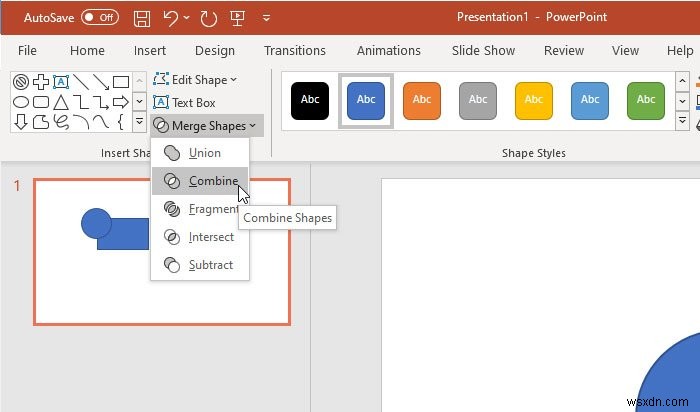
Task: Select the Triangle shape in gallery
Action: point(61,103)
